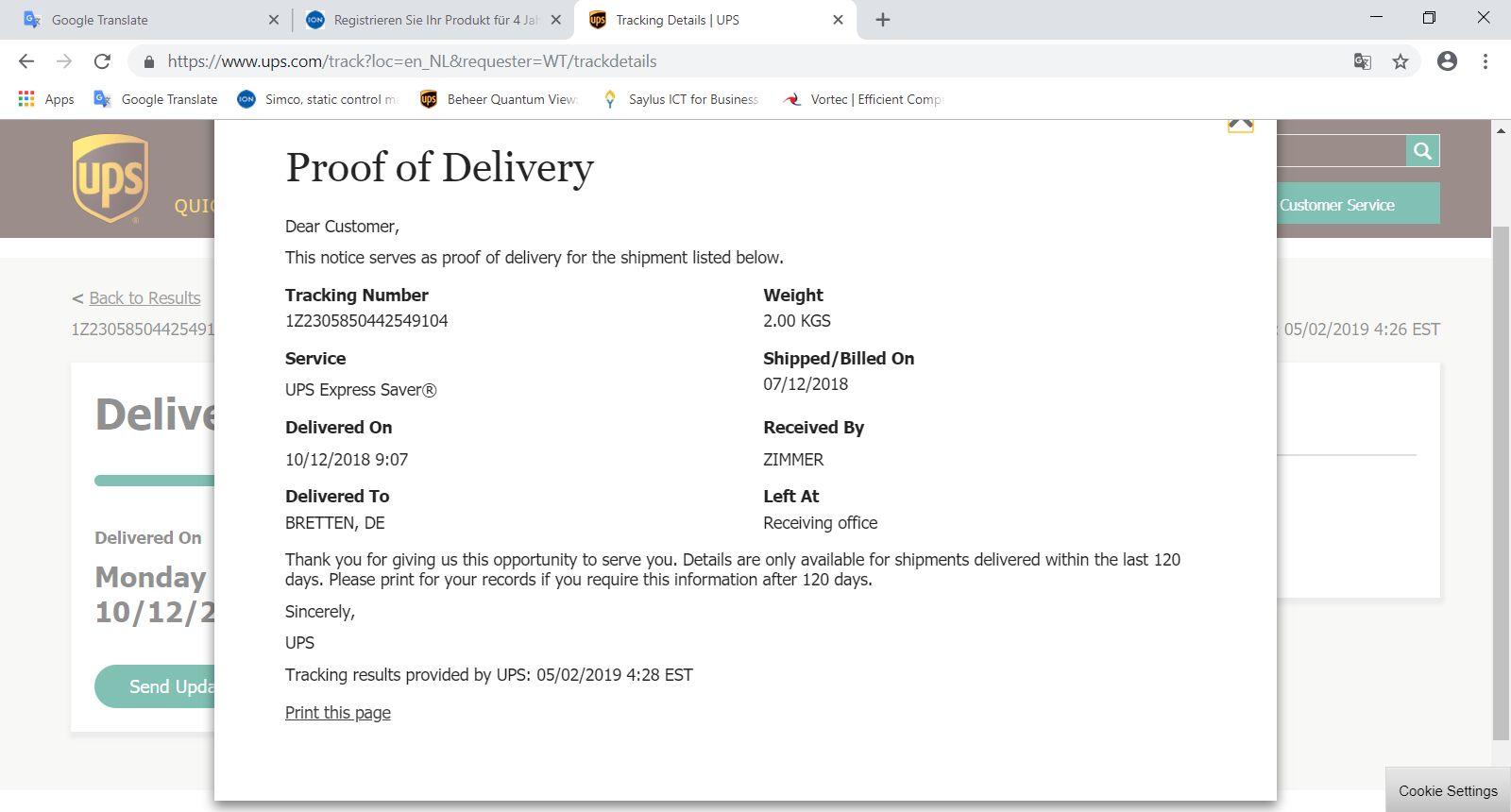Click the UPS Express Saver service text
1511x812 pixels.
tap(361, 390)
